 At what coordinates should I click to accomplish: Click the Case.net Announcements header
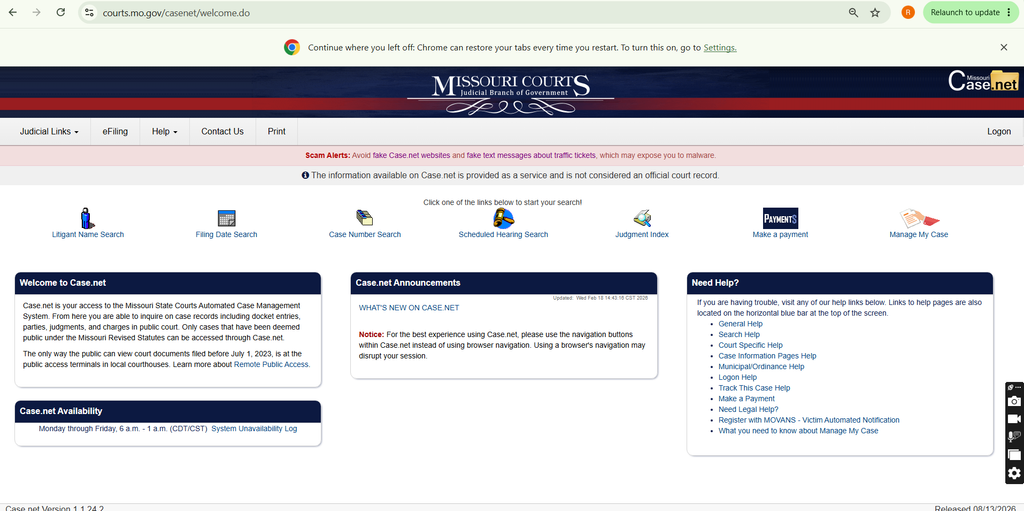click(504, 283)
